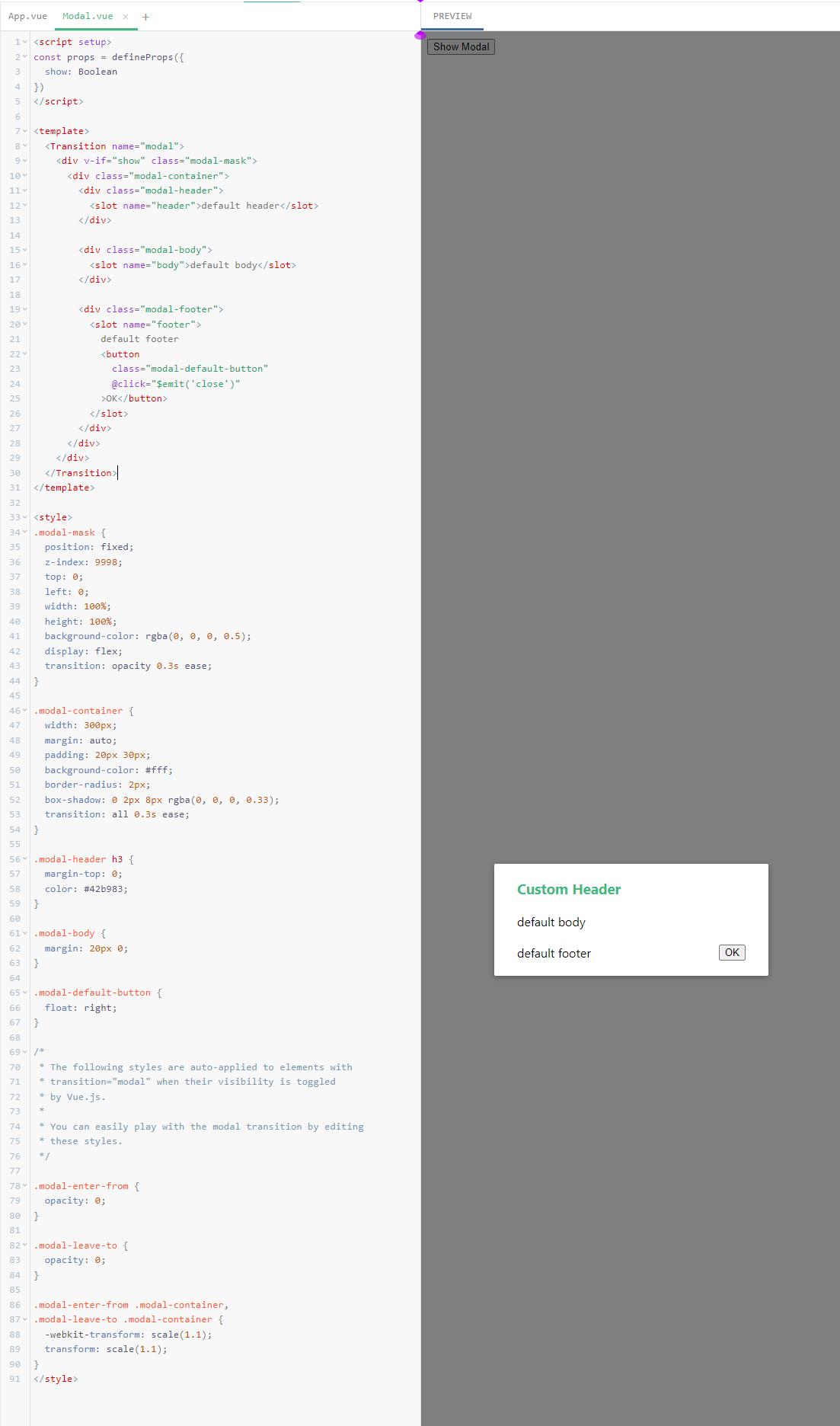Fold the defineProps call at line 2

point(25,57)
